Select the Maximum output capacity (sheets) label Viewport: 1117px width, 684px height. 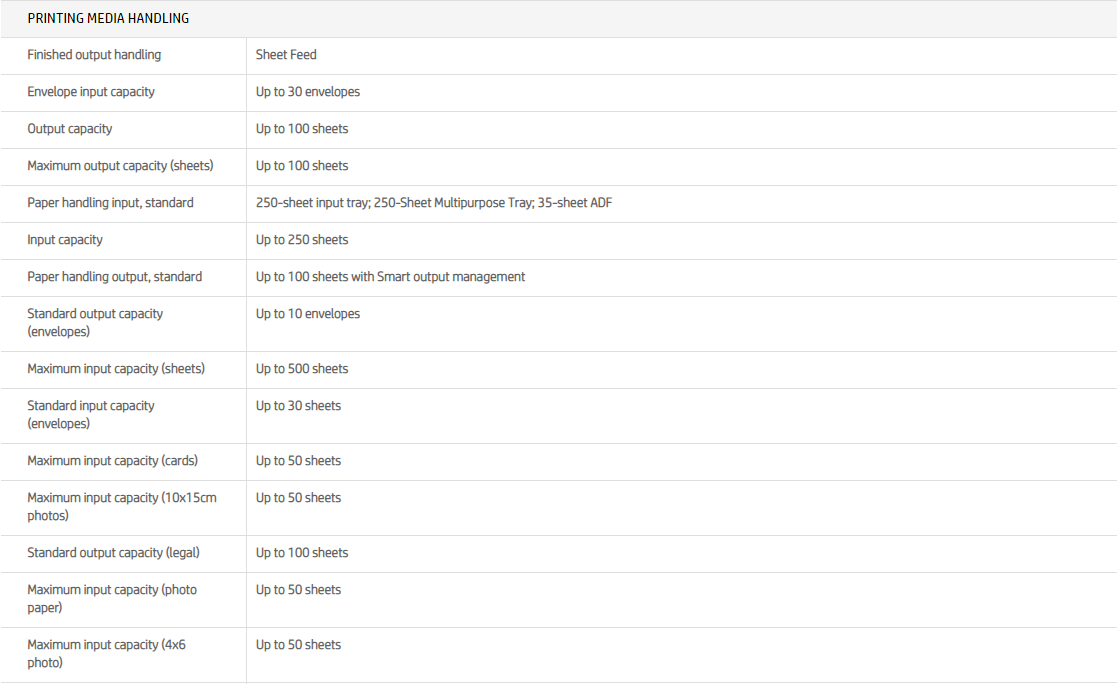pos(120,166)
